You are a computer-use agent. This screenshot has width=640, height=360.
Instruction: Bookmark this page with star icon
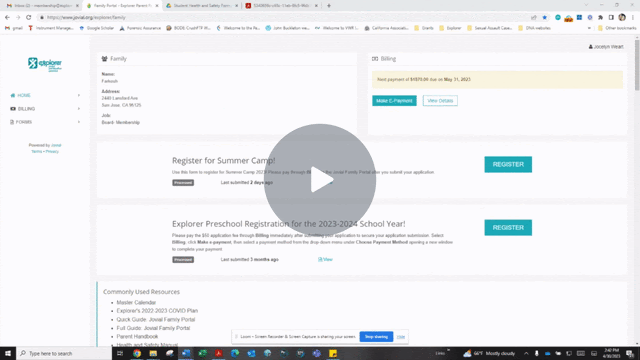[x=544, y=18]
